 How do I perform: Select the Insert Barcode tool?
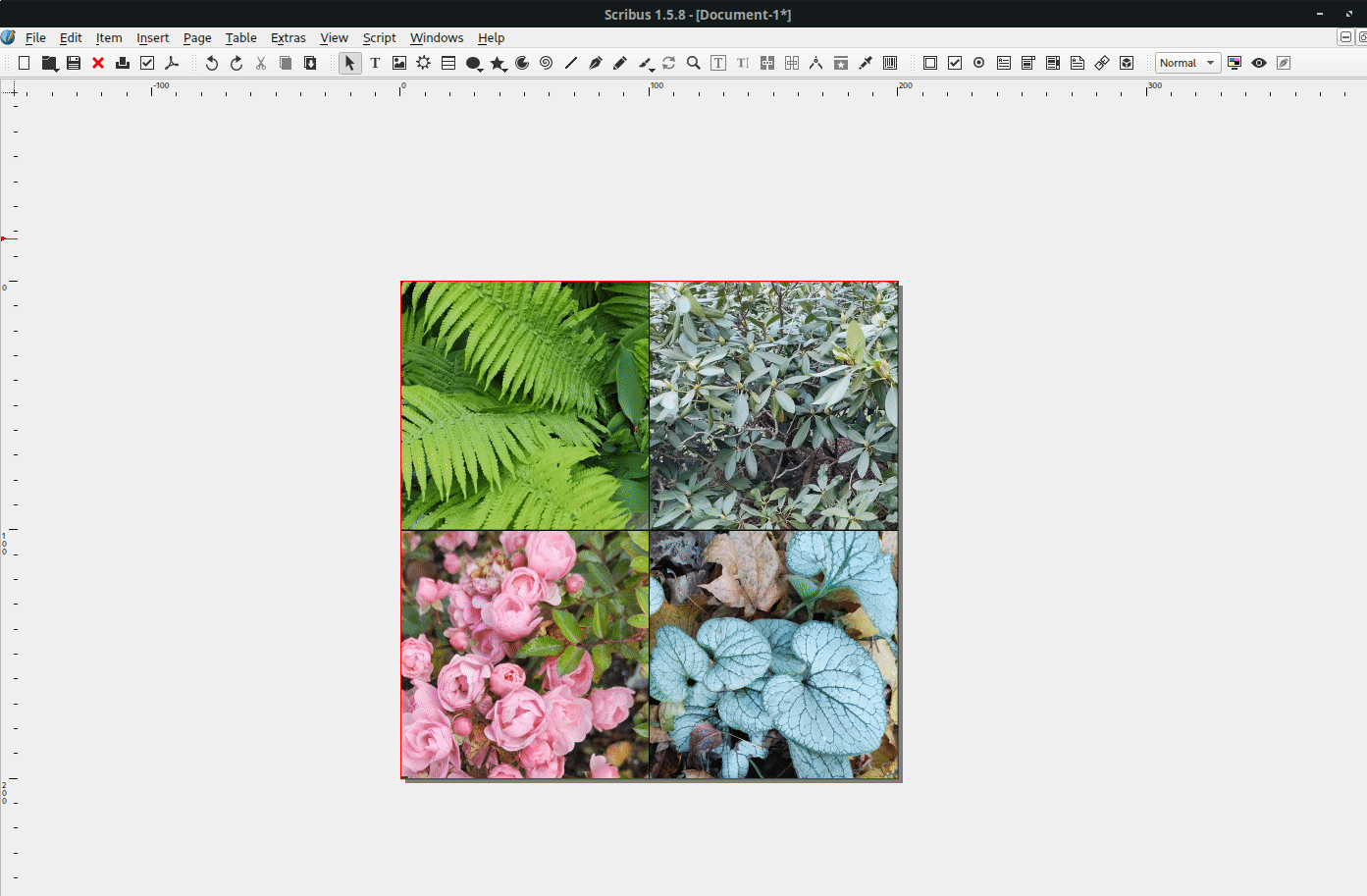point(889,62)
